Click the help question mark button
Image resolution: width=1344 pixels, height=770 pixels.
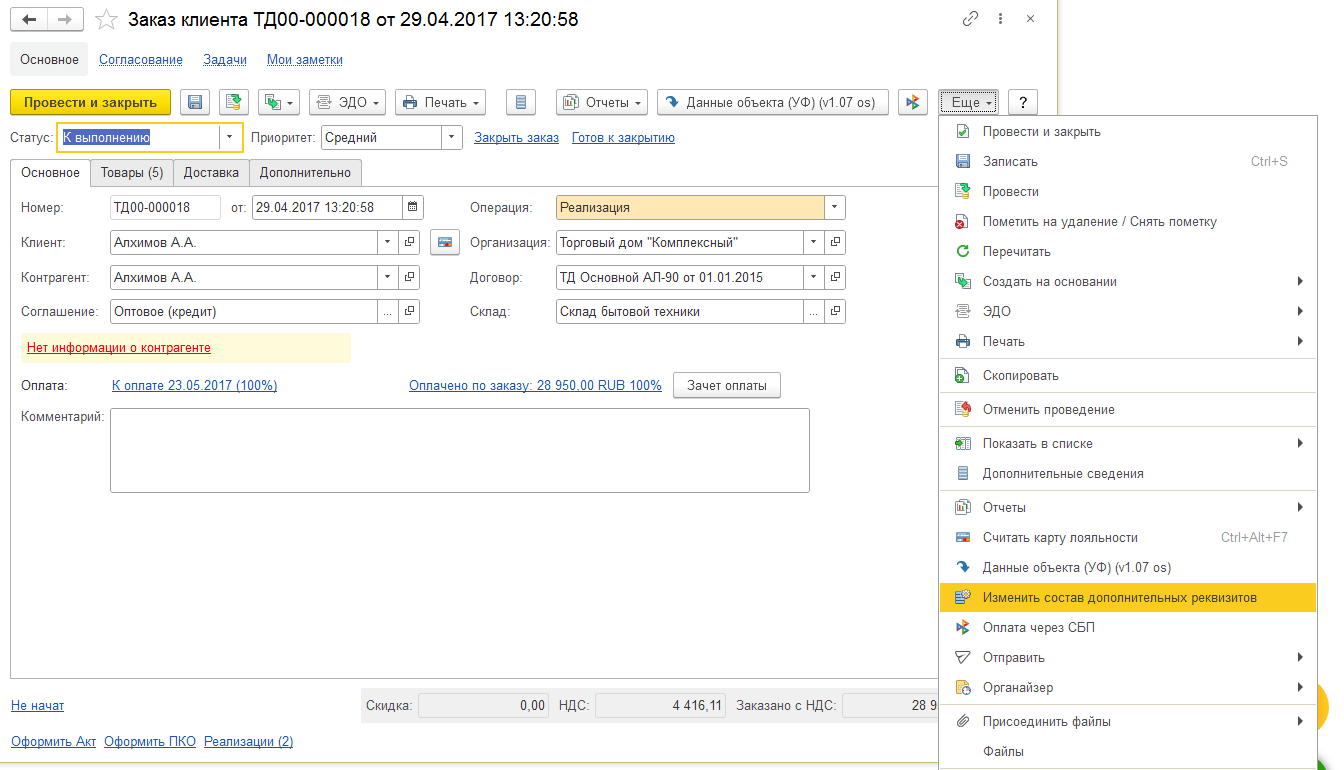pos(1022,102)
